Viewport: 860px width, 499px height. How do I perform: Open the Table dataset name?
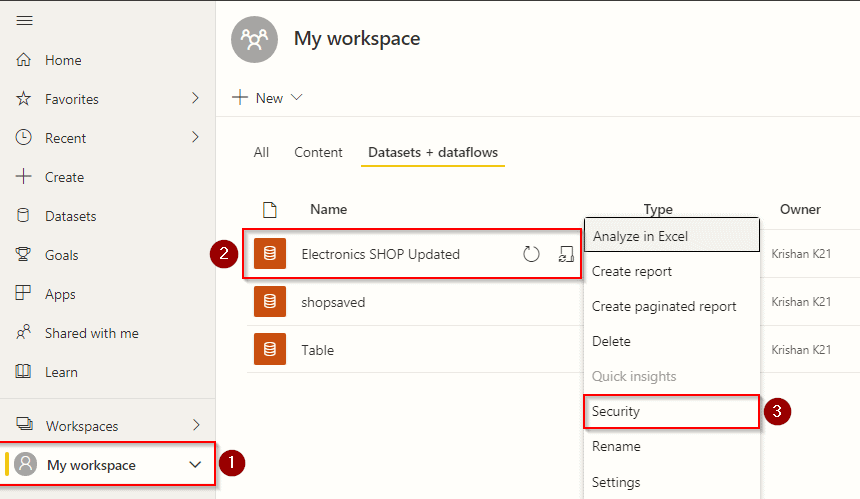click(x=318, y=350)
